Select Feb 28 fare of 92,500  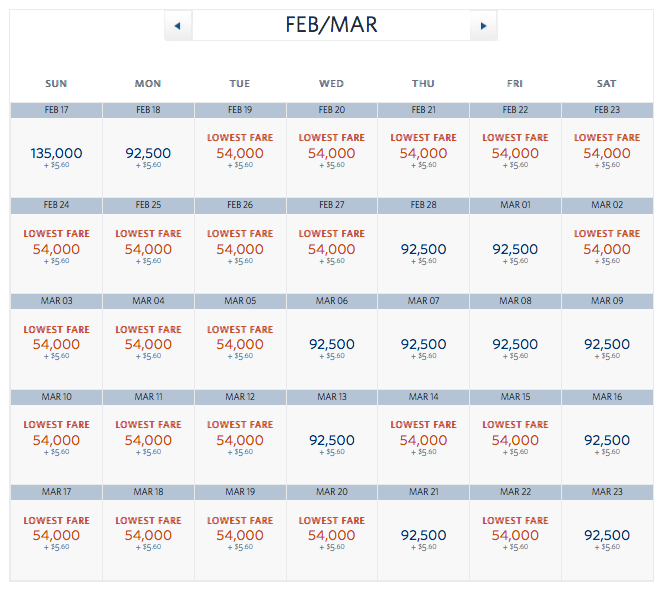click(x=423, y=250)
